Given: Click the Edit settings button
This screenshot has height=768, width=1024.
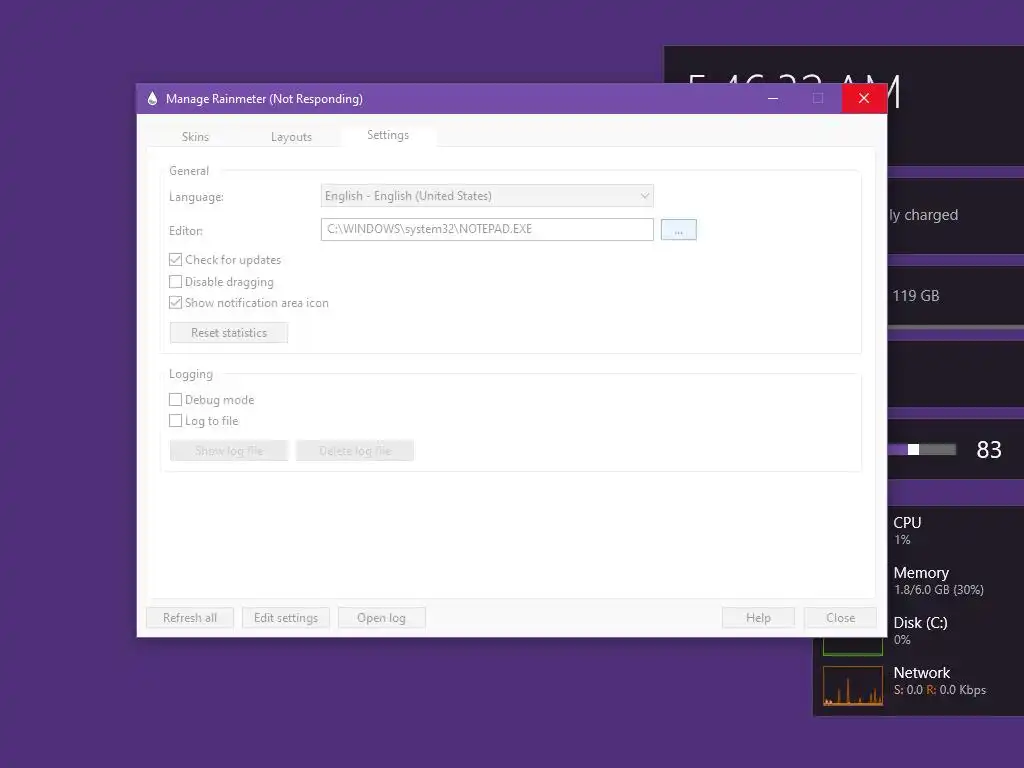Looking at the screenshot, I should click(x=286, y=618).
